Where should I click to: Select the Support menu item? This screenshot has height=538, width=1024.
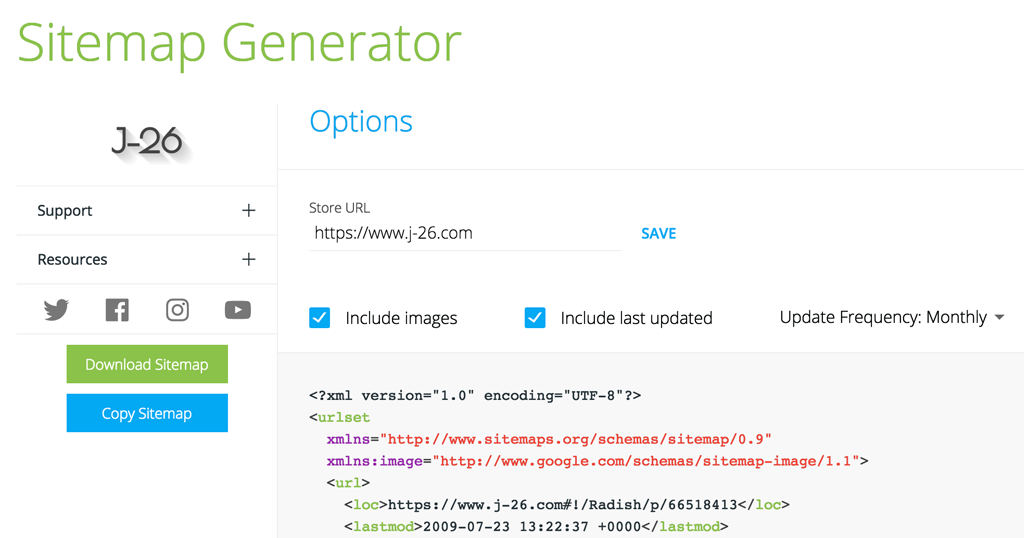click(65, 211)
